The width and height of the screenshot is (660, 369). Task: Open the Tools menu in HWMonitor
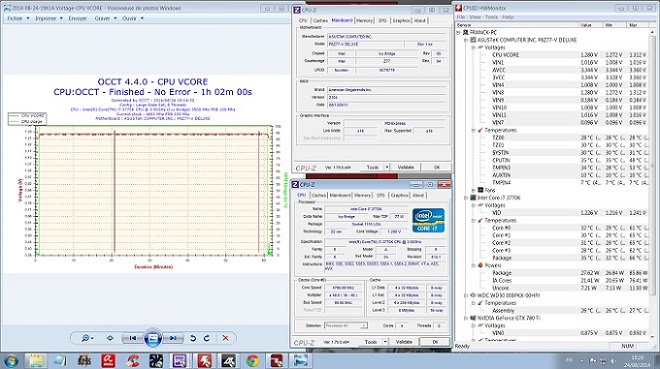point(491,17)
